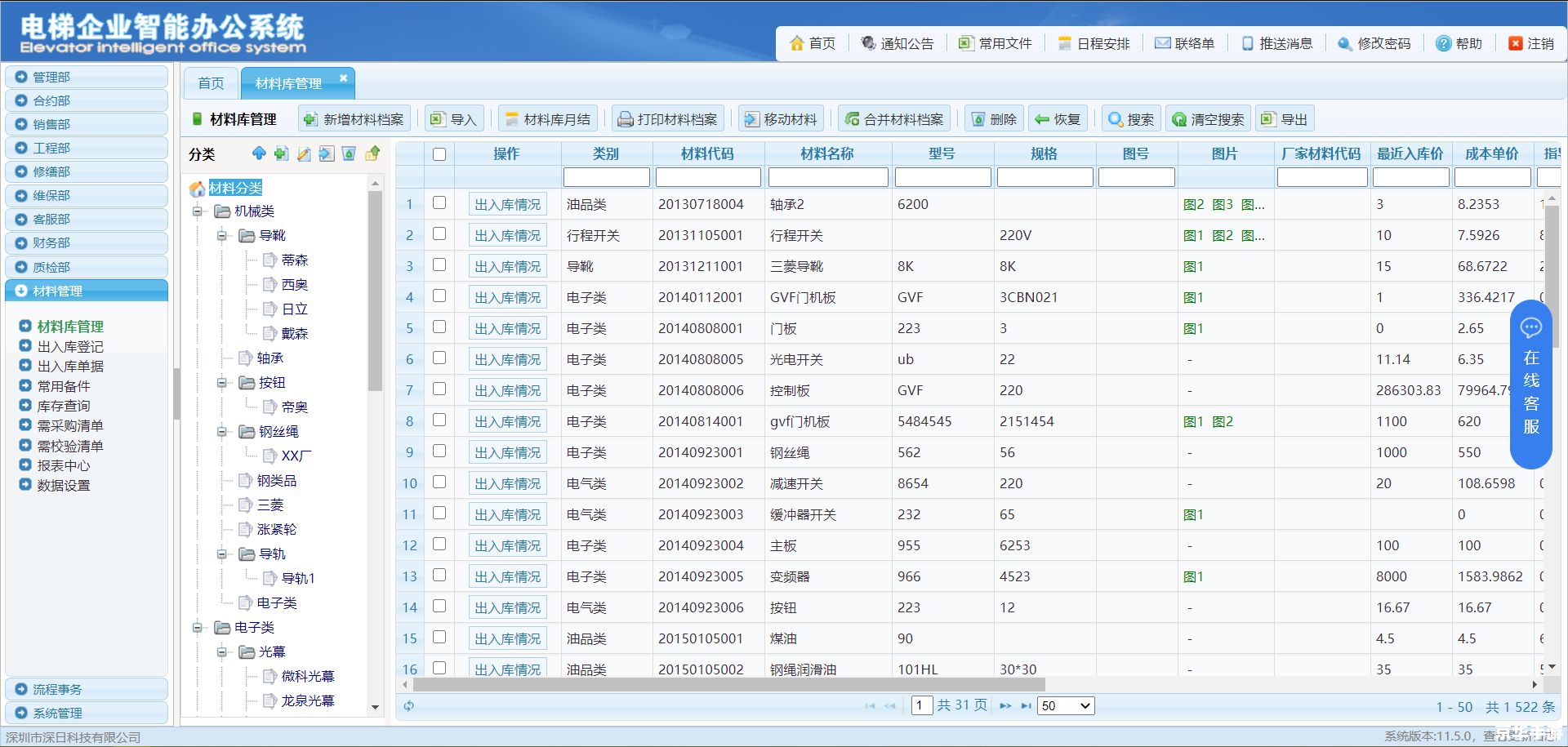Collapse the 按钮 tree node
1568x747 pixels.
(221, 383)
